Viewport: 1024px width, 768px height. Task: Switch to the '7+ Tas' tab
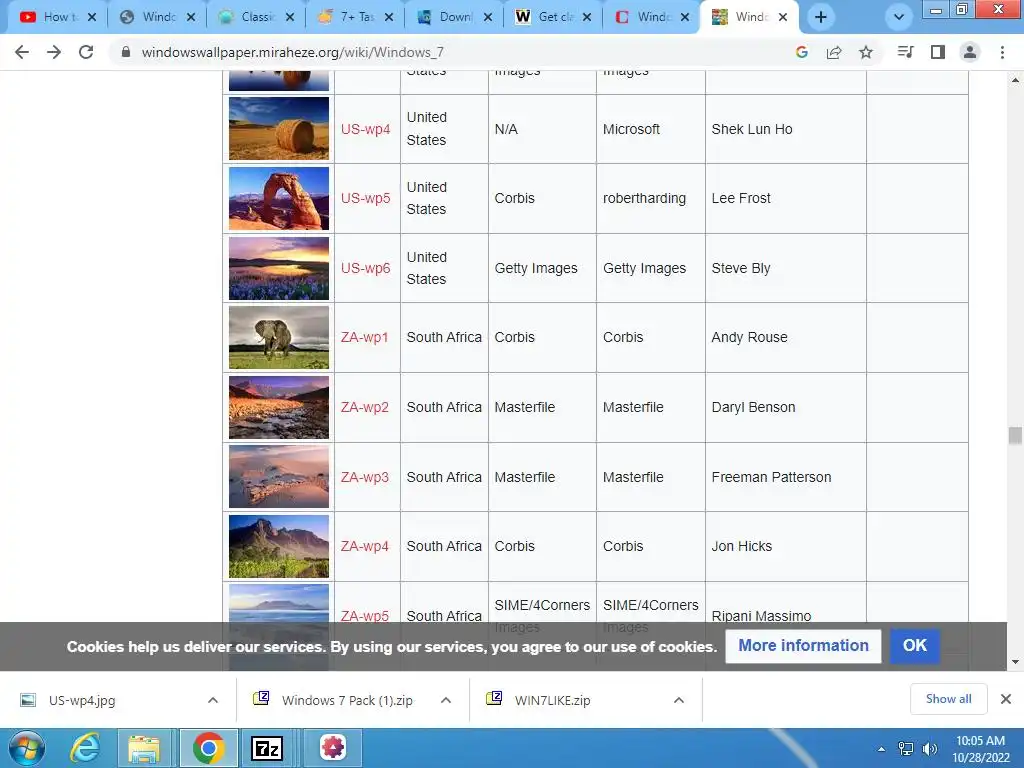tap(355, 17)
